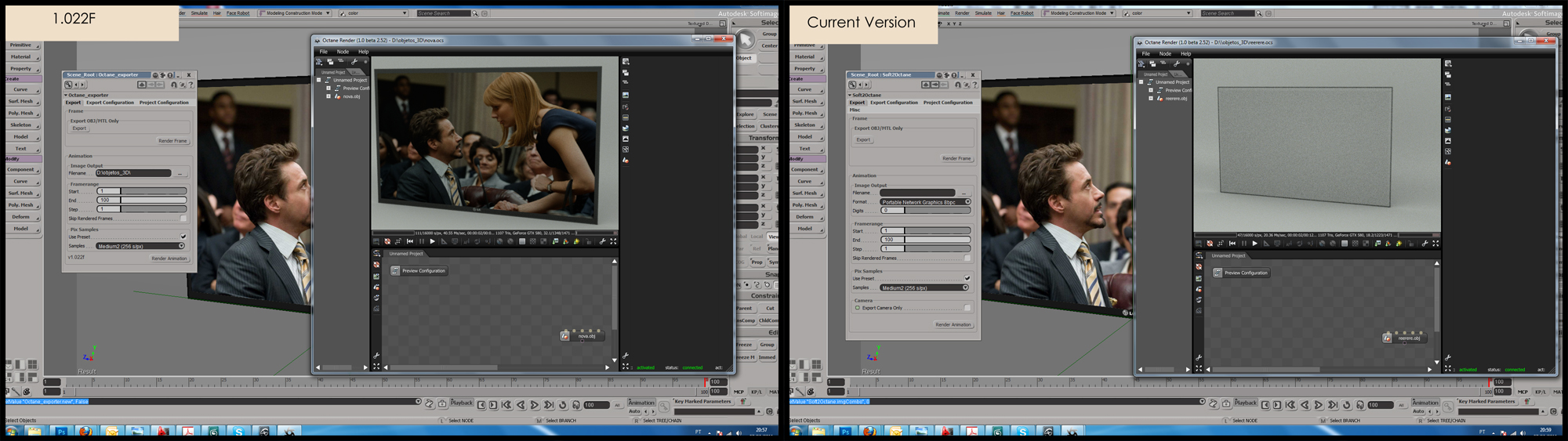
Task: Open Node menu in nova.ocs Octane window
Action: [343, 52]
